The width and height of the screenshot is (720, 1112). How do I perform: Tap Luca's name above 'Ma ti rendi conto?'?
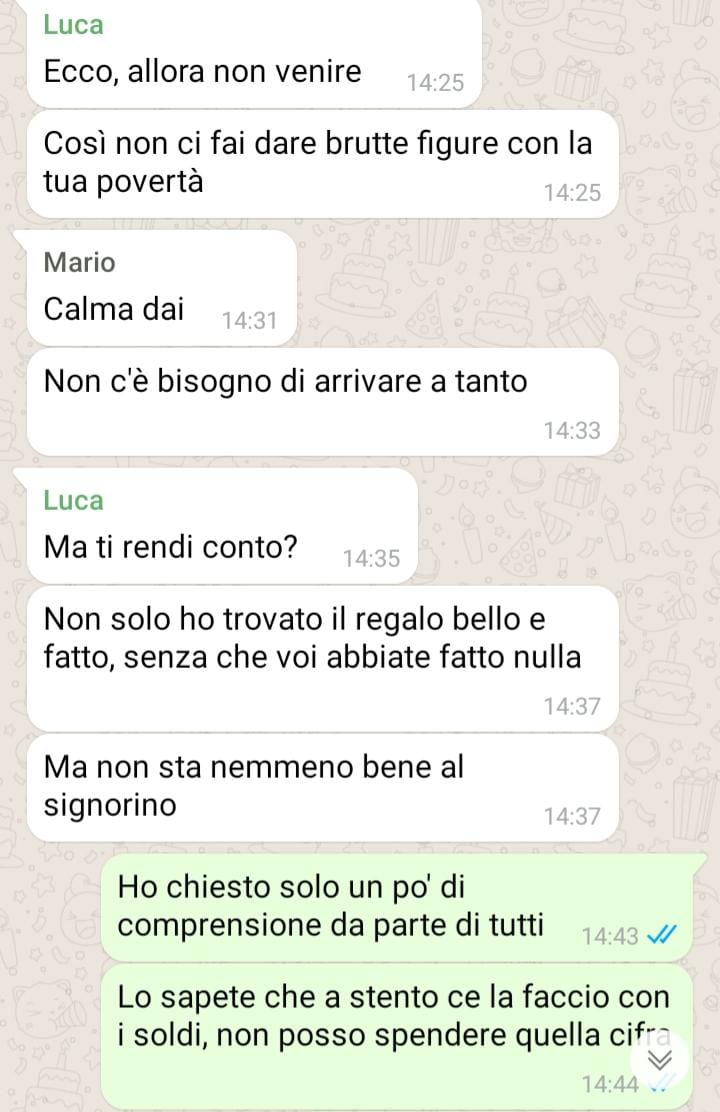[x=73, y=500]
